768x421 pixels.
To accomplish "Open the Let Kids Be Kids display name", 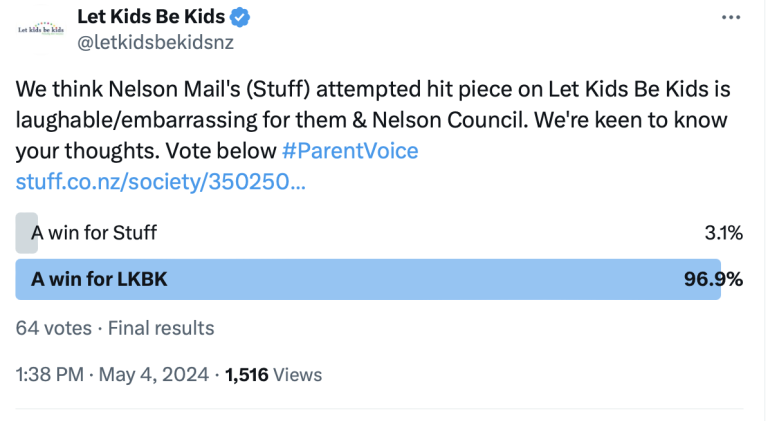I will [x=151, y=17].
